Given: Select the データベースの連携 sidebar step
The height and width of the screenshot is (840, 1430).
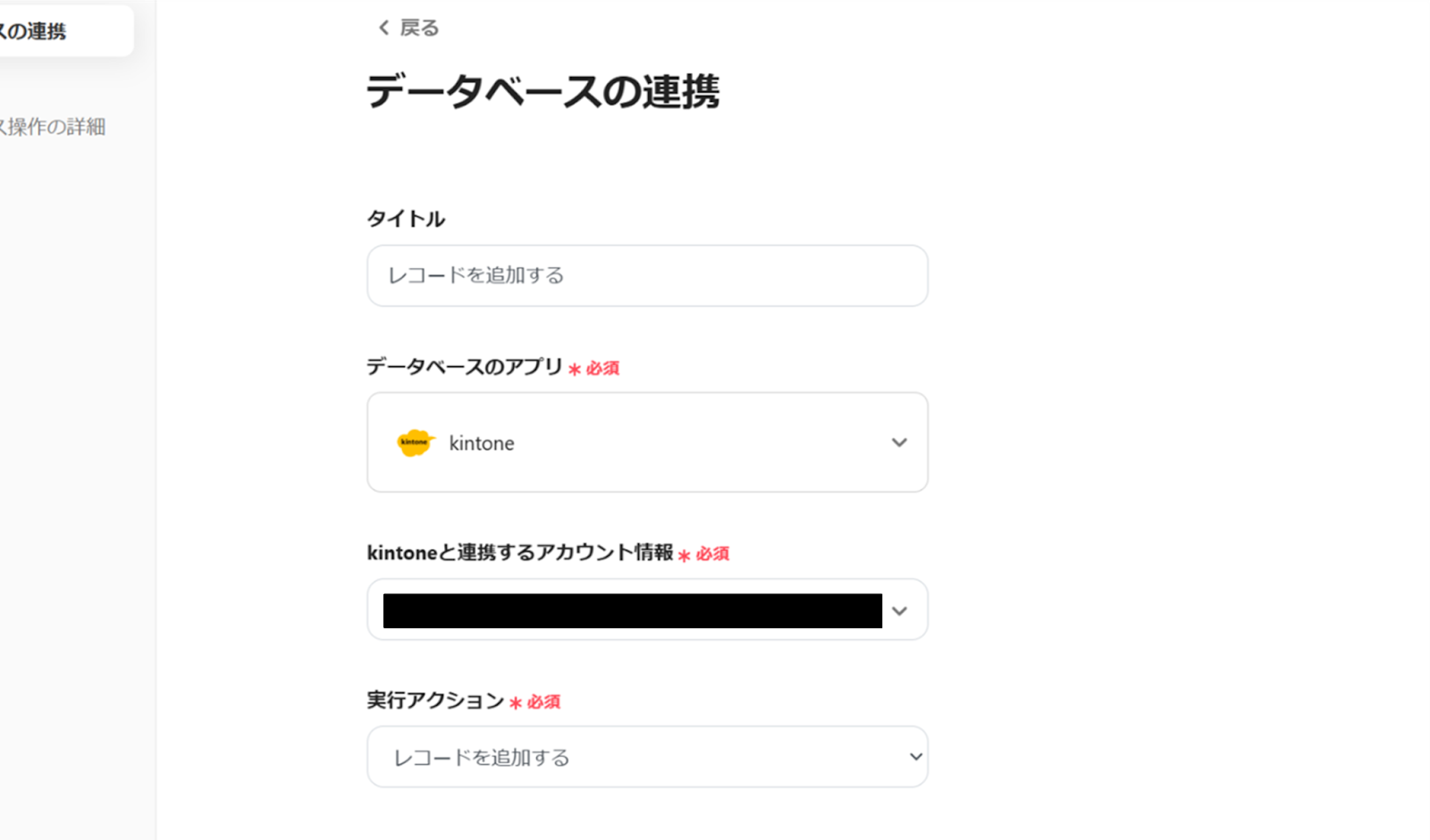Looking at the screenshot, I should [x=54, y=31].
